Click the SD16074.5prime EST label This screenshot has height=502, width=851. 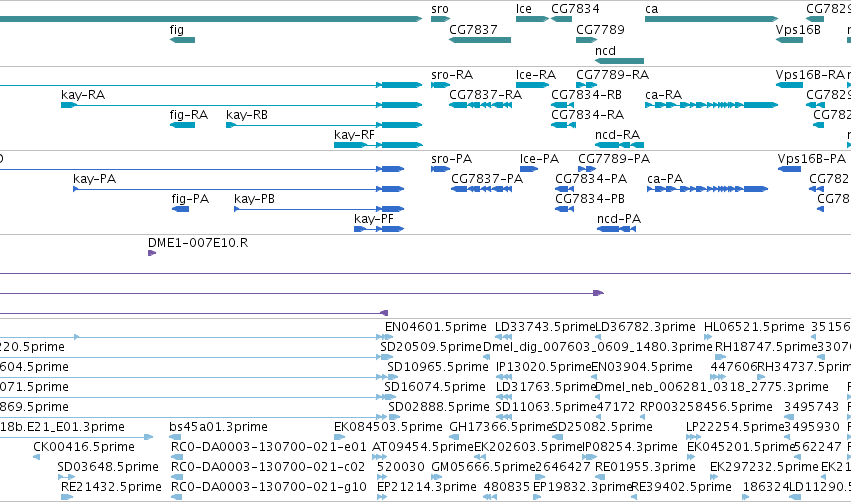pyautogui.click(x=435, y=387)
